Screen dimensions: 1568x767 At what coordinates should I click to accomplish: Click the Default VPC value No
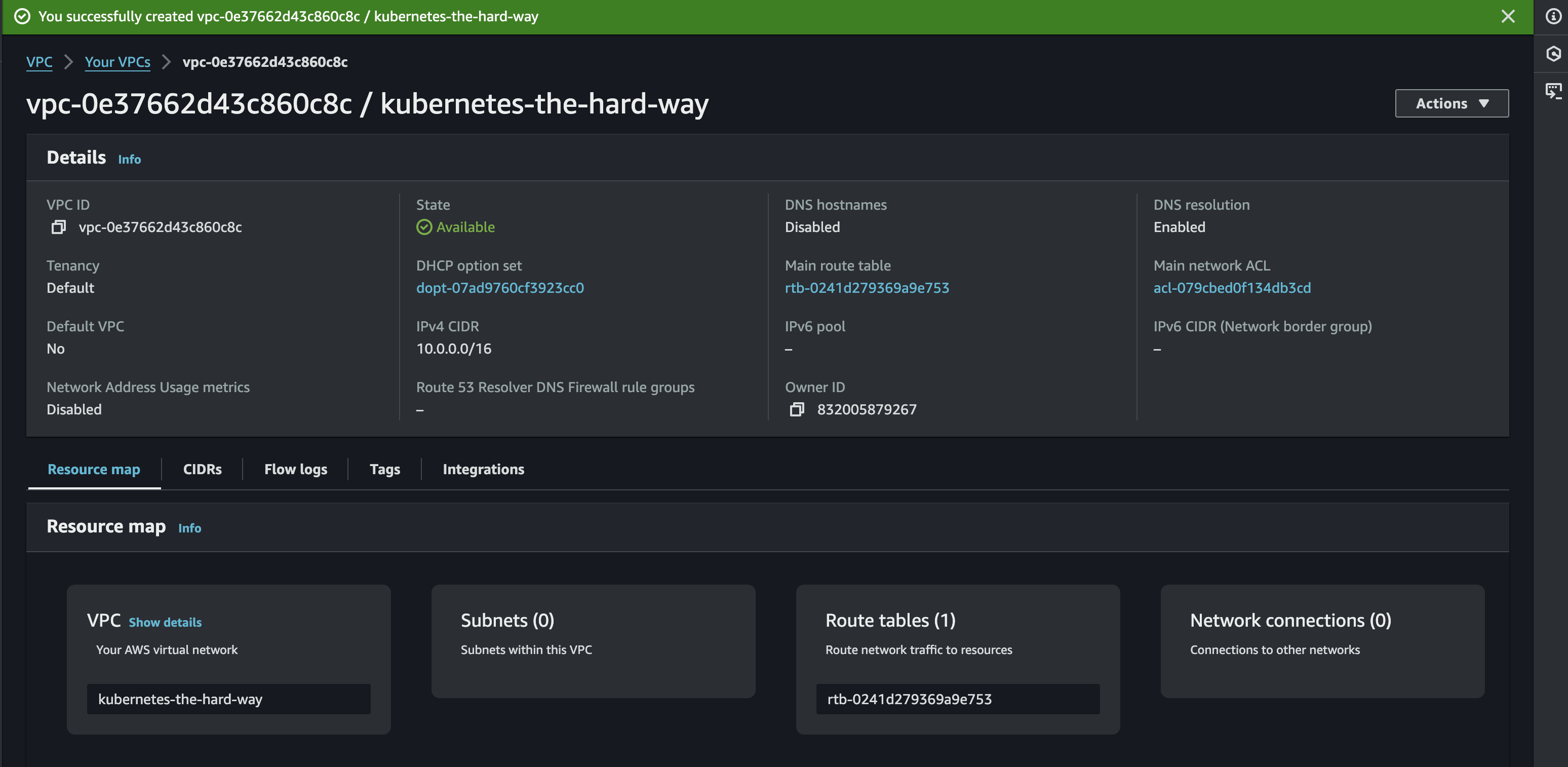coord(55,349)
